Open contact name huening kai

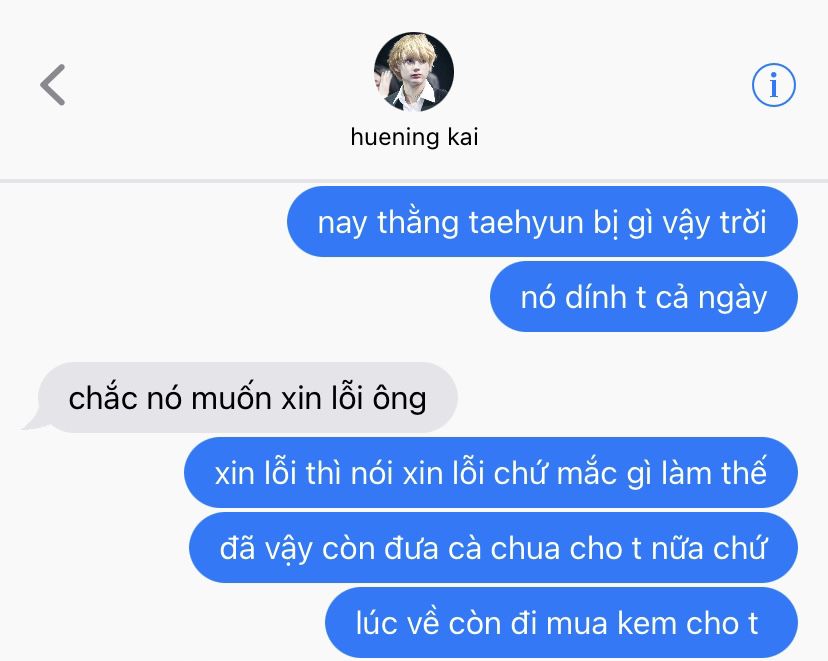coord(415,137)
